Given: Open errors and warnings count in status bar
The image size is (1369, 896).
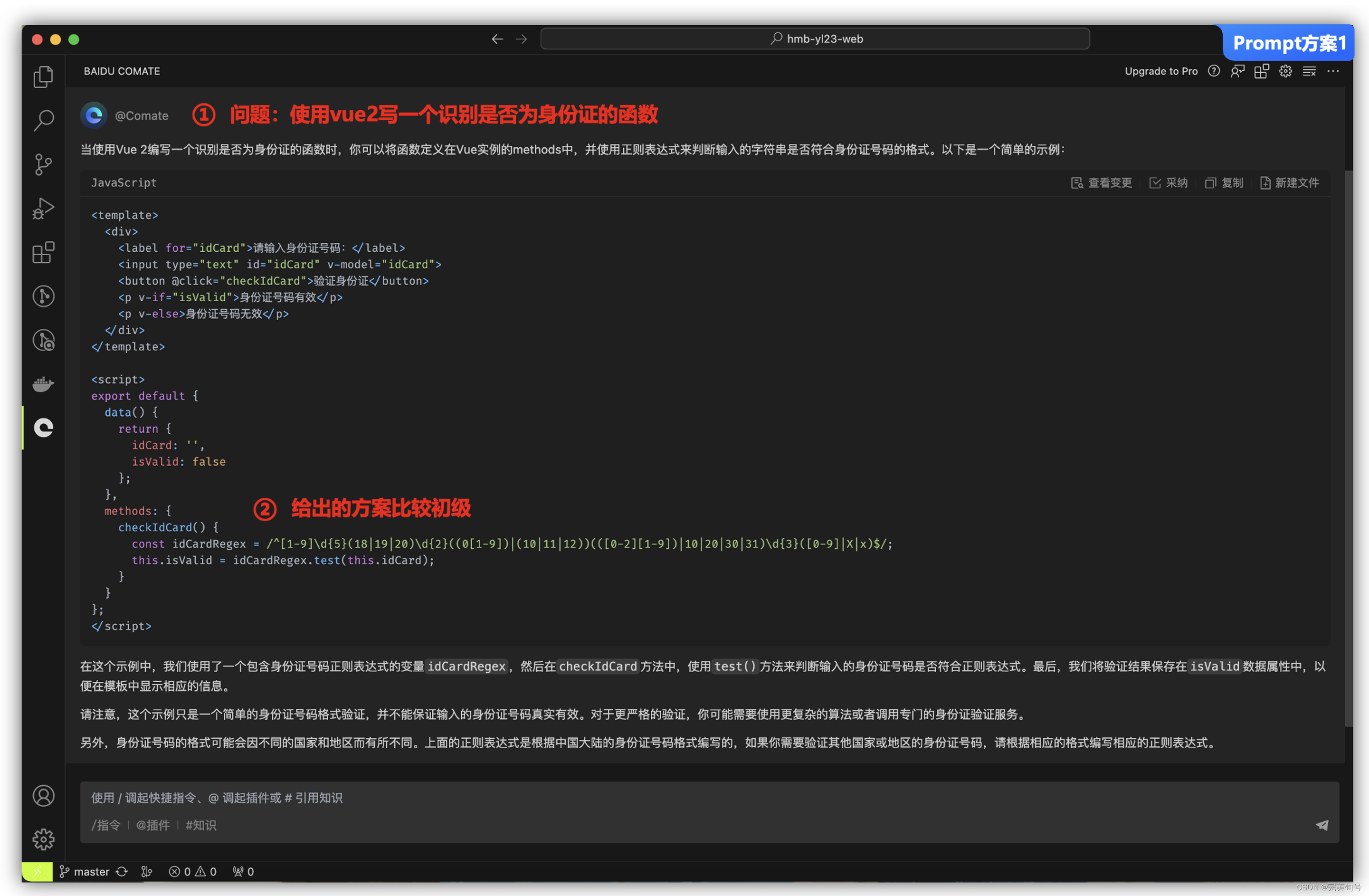Looking at the screenshot, I should tap(193, 872).
